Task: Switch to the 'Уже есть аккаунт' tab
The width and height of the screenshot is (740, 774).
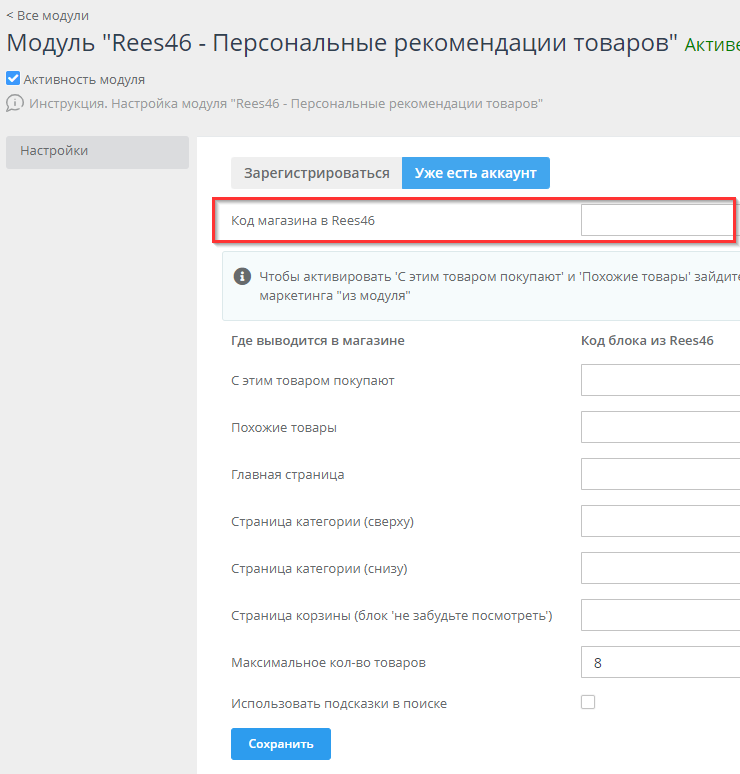Action: 475,173
